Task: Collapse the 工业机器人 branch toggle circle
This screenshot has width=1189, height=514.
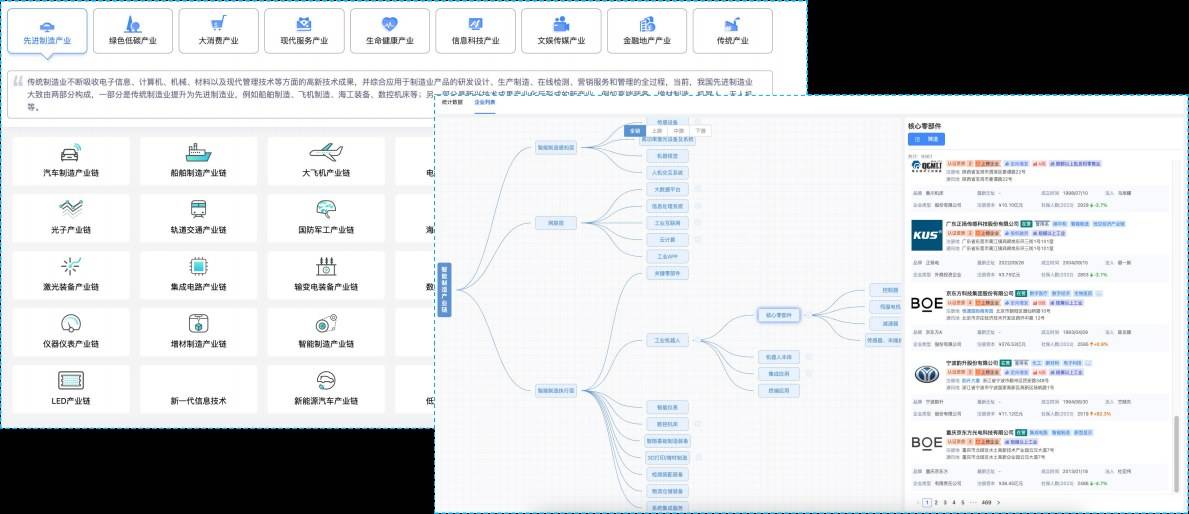Action: [696, 340]
